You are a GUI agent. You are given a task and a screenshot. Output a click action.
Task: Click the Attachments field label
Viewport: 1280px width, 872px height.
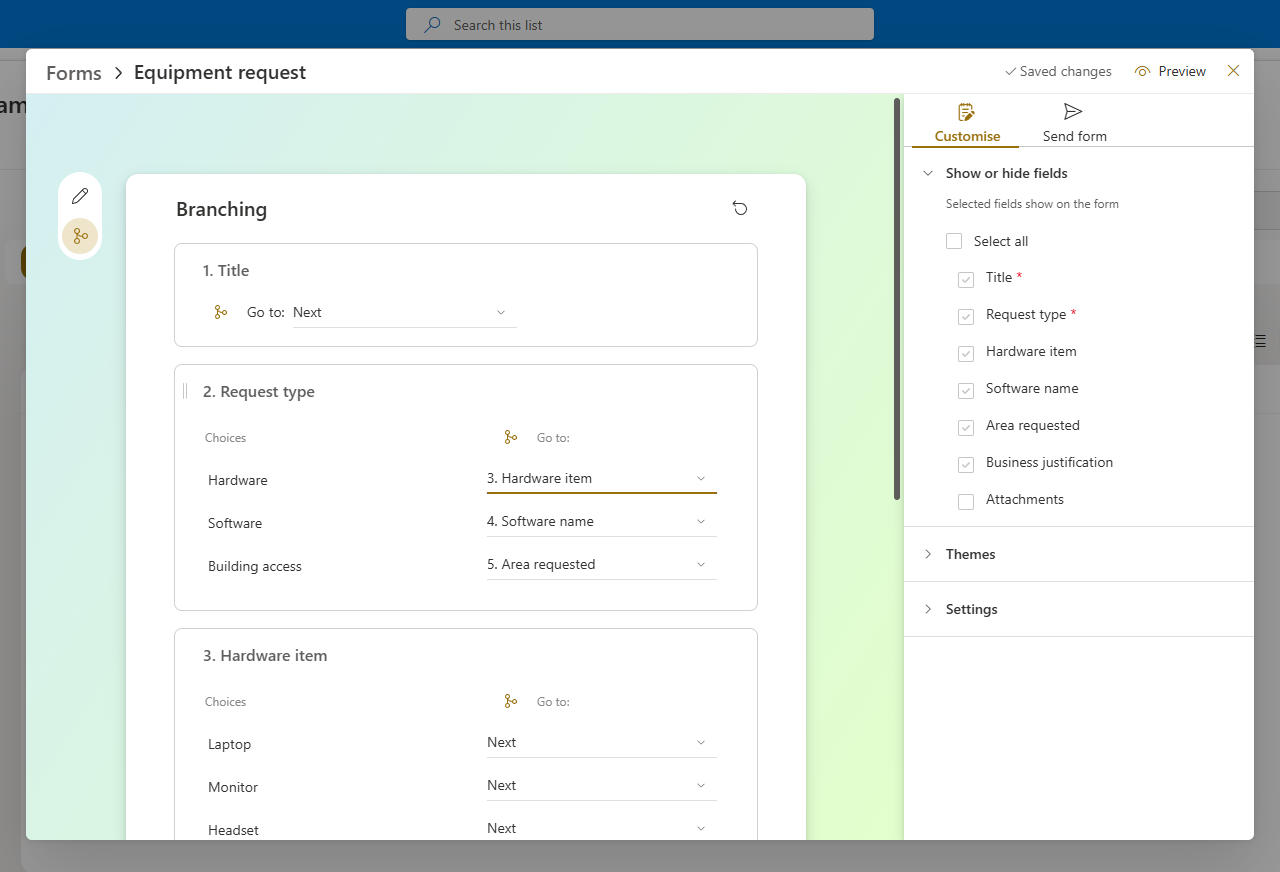tap(1025, 499)
